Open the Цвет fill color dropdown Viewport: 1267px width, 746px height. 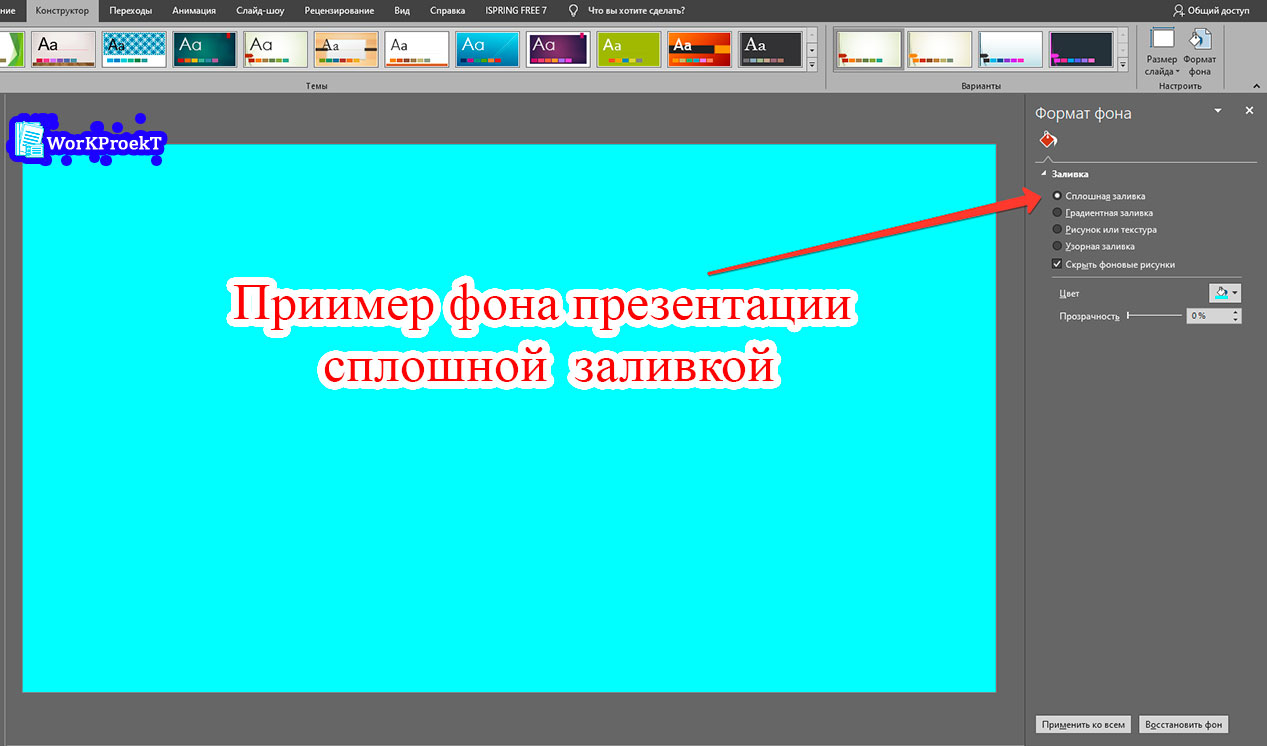pyautogui.click(x=1225, y=293)
